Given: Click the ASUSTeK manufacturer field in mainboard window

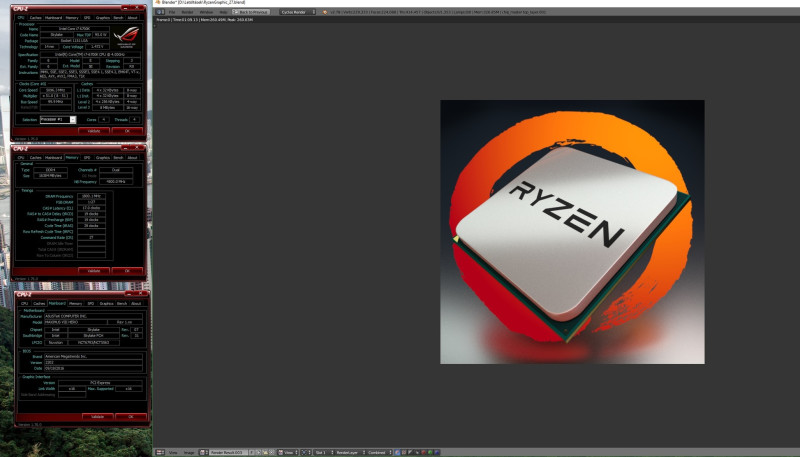Looking at the screenshot, I should (x=93, y=316).
